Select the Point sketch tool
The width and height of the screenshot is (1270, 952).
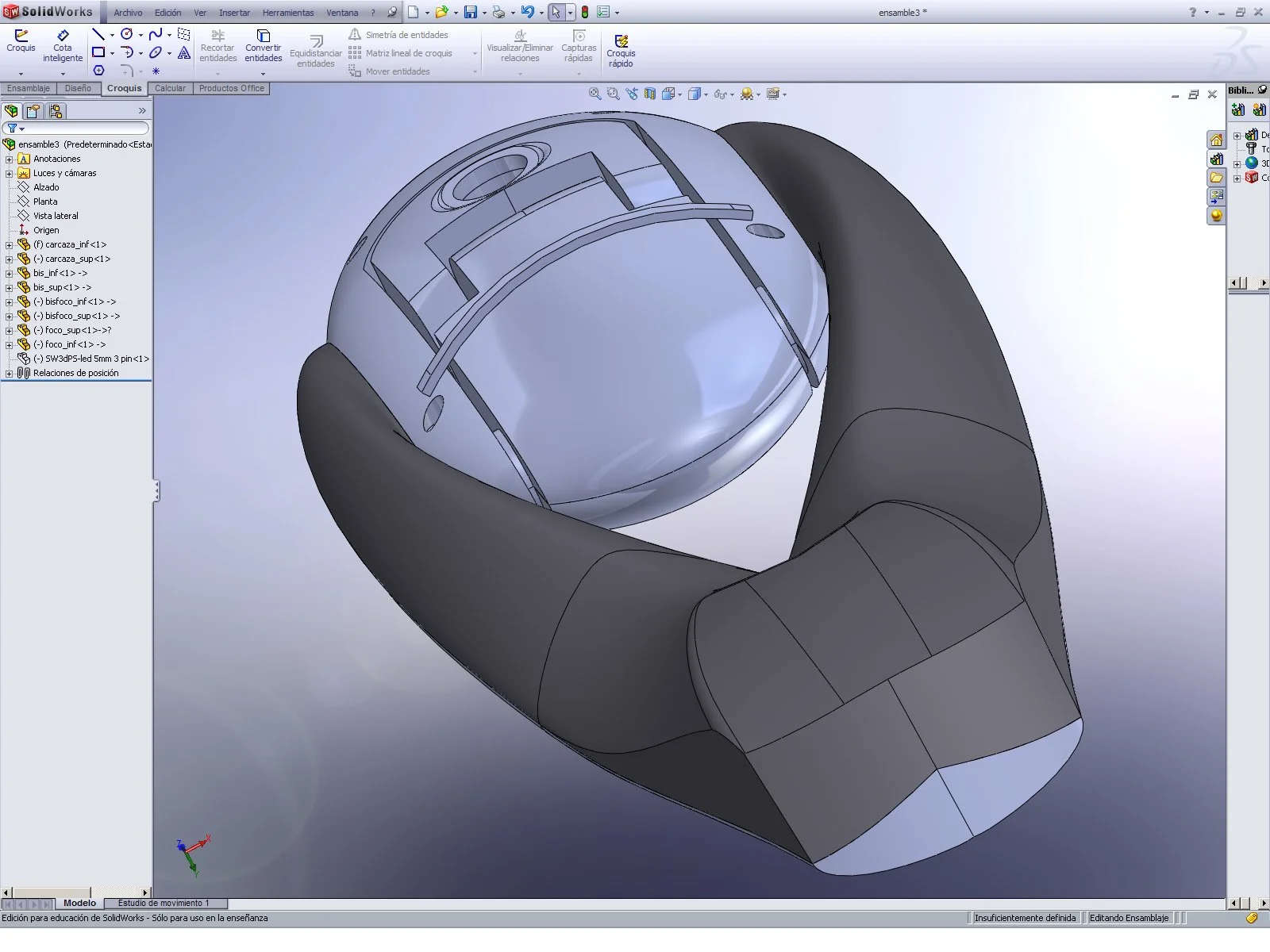click(x=156, y=71)
